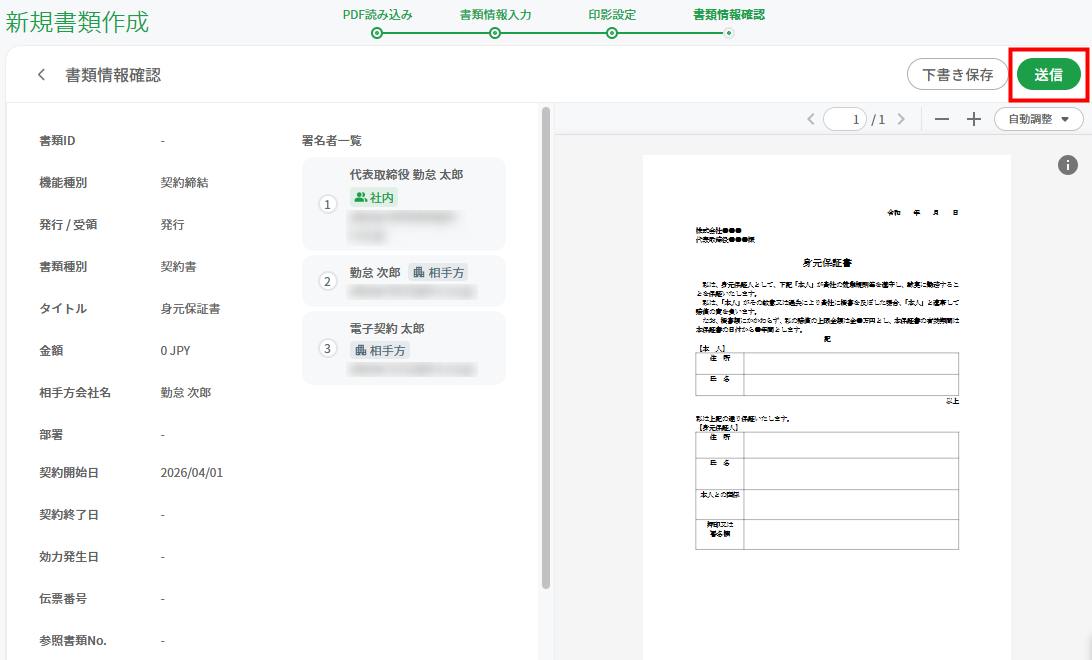Open the 自動調整 zoom dropdown
The height and width of the screenshot is (660, 1092).
click(1038, 119)
